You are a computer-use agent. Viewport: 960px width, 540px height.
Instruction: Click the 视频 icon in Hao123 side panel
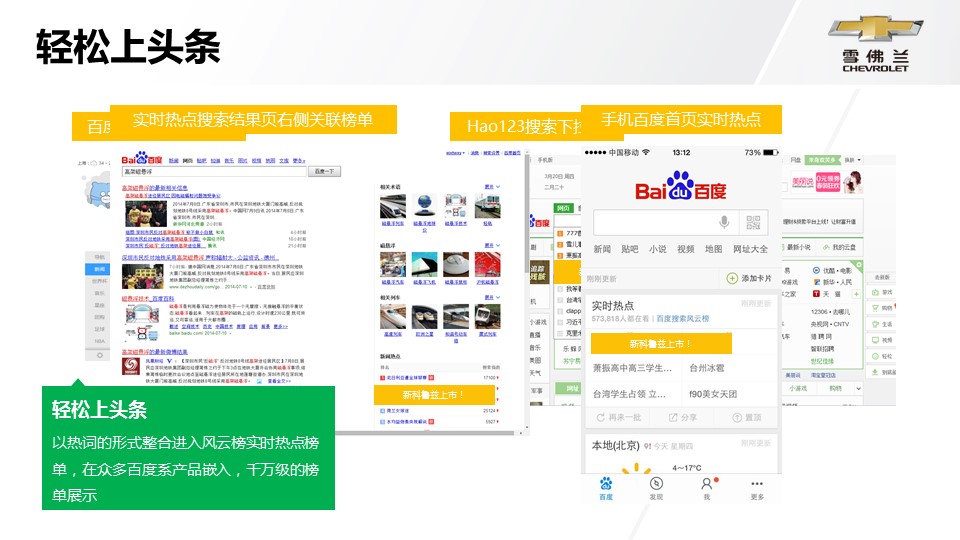tap(875, 340)
